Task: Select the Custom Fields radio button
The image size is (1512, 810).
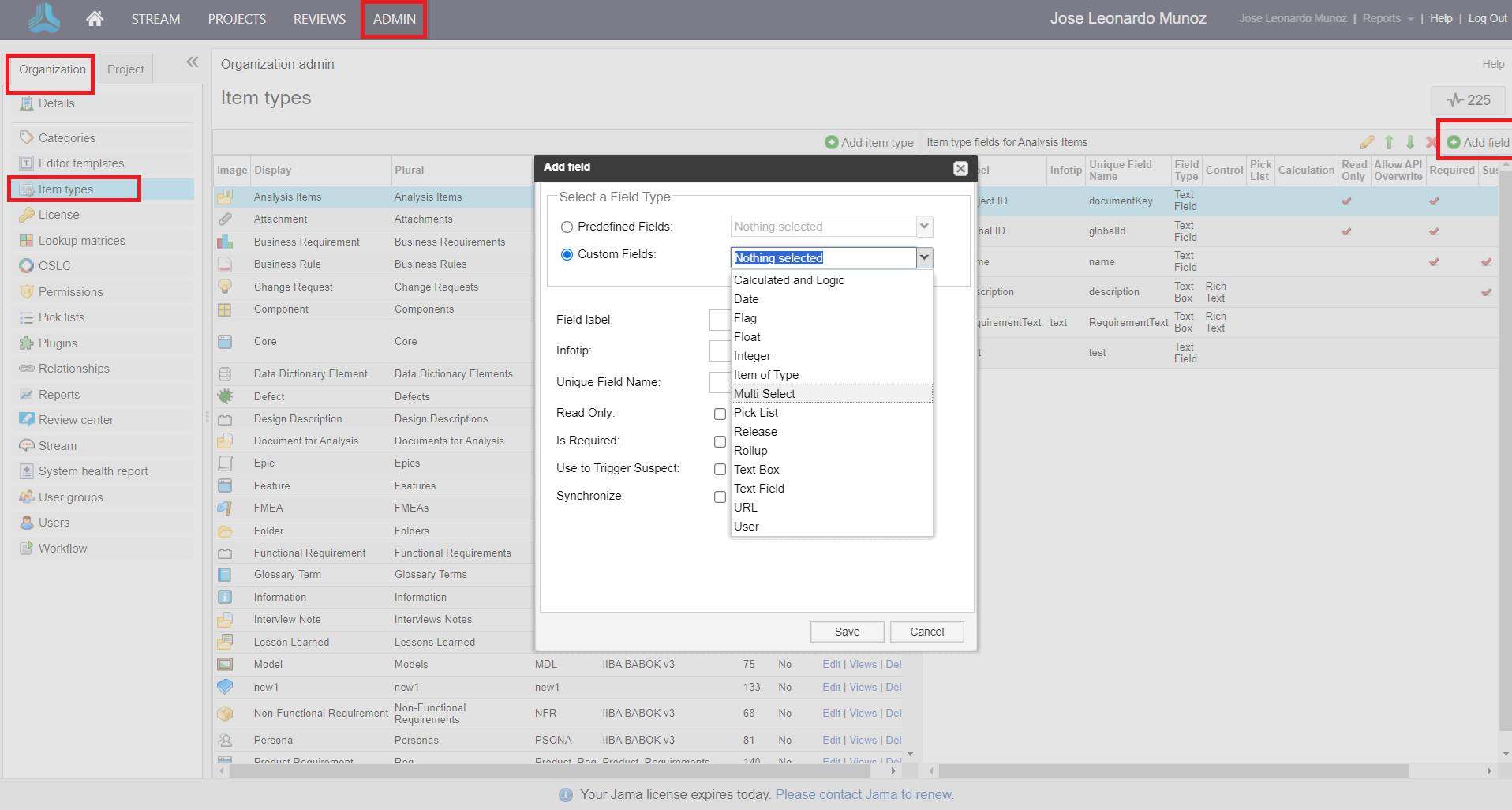Action: click(x=567, y=255)
